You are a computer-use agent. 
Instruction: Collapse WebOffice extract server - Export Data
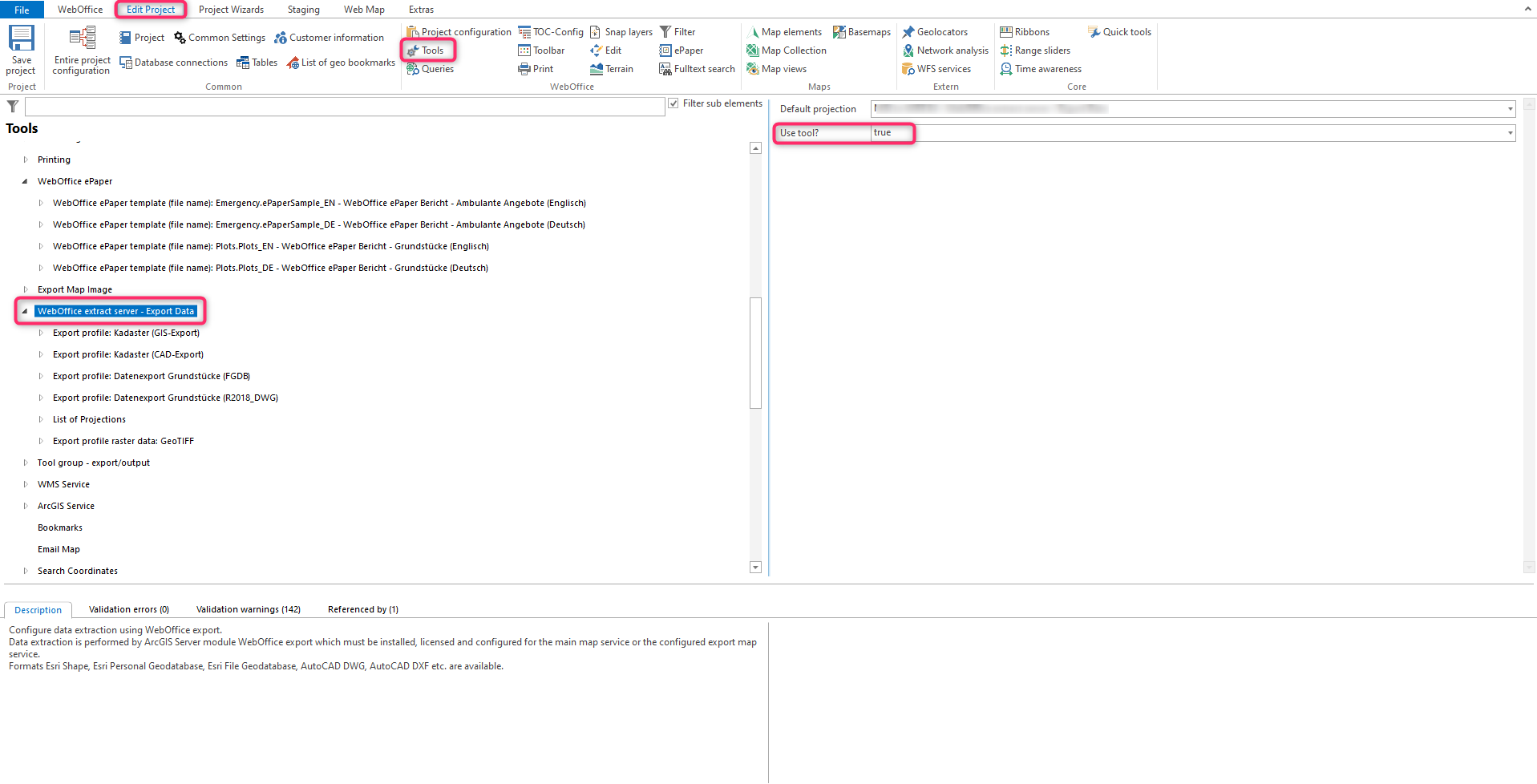[x=25, y=311]
